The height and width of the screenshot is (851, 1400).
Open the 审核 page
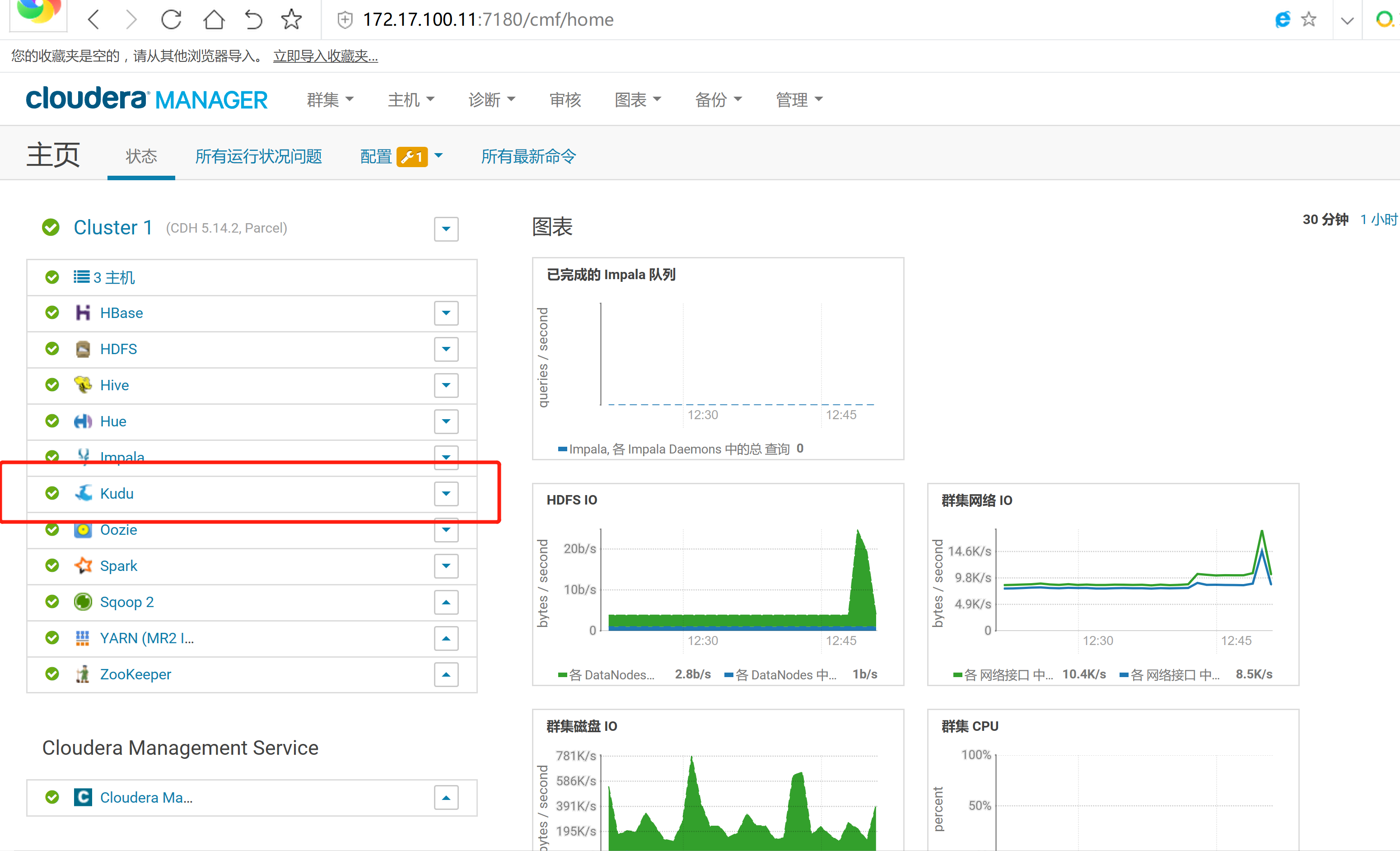tap(565, 100)
